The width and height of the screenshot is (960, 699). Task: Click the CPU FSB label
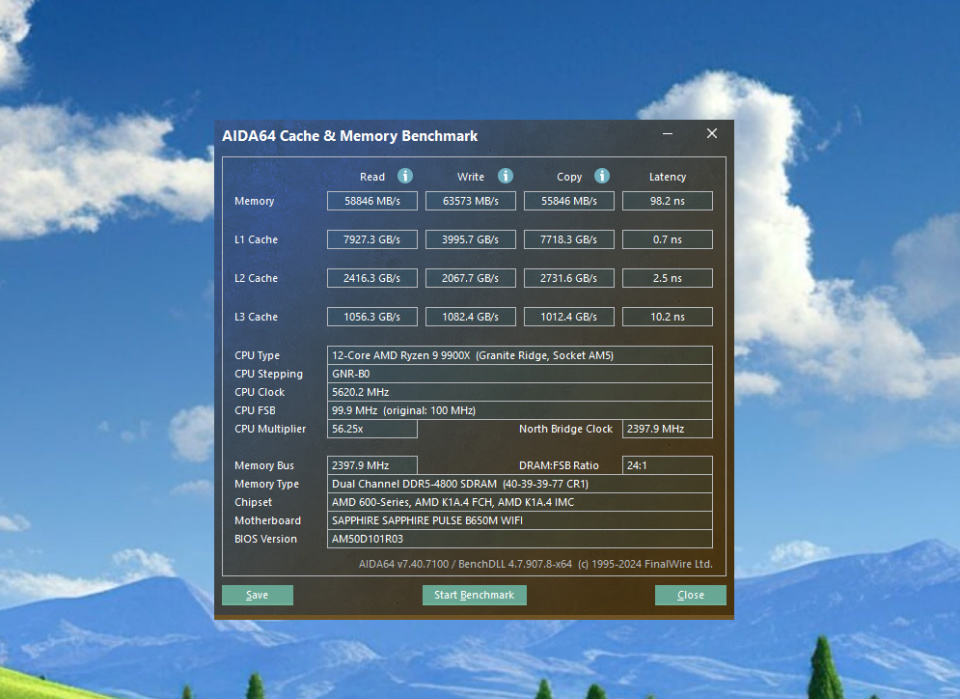coord(255,410)
